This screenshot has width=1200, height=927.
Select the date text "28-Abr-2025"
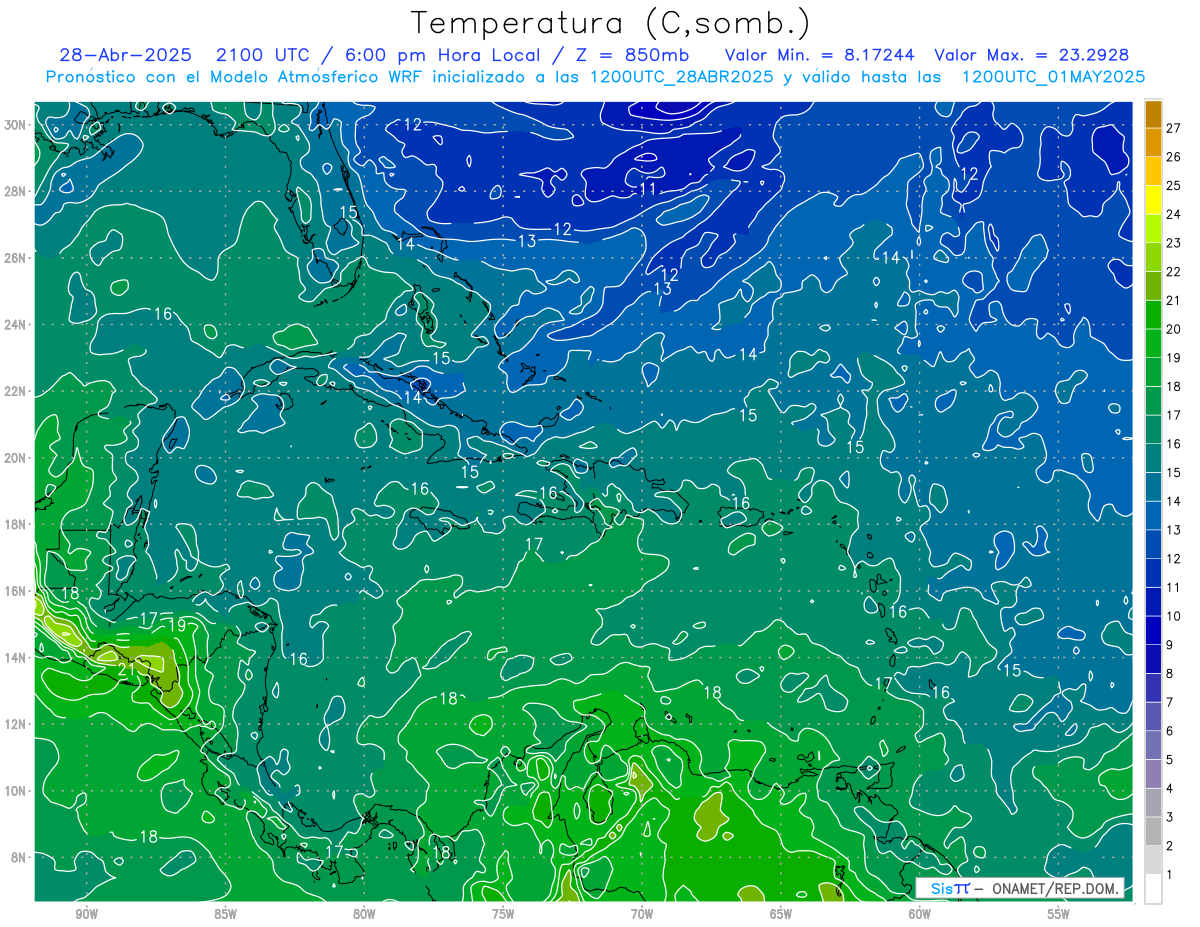[x=125, y=55]
